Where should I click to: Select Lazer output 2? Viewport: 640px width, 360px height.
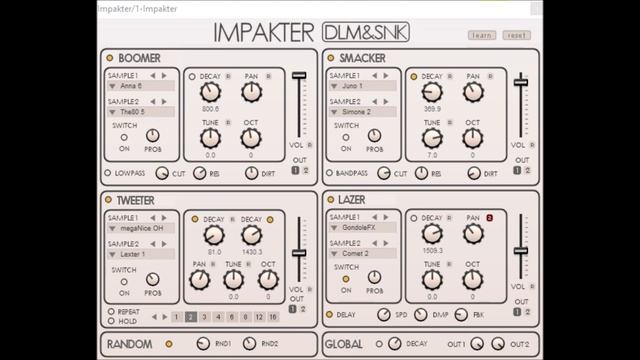click(x=527, y=312)
